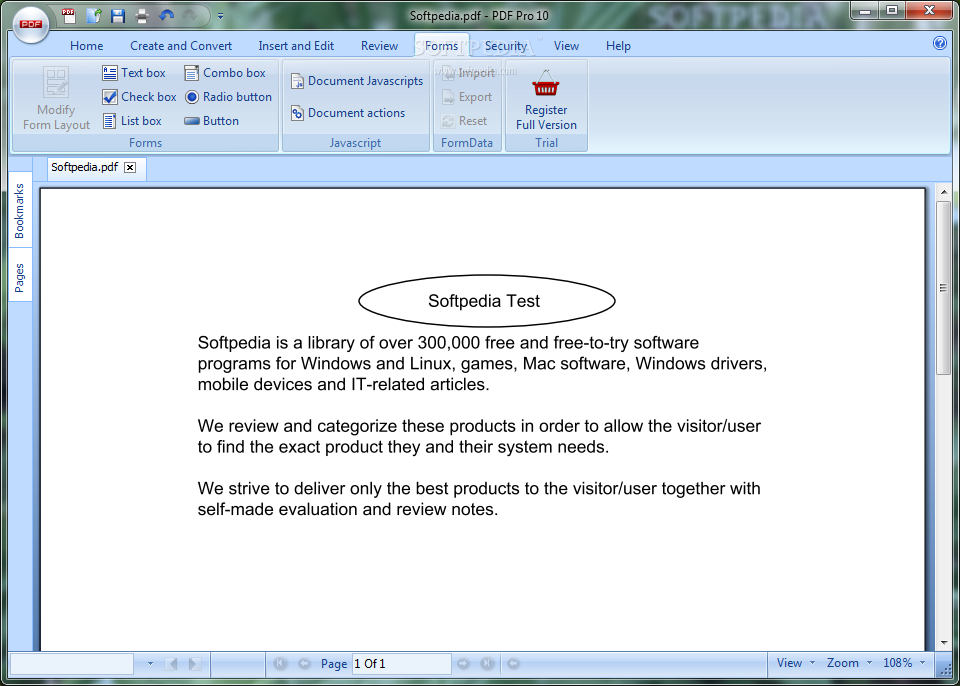Open Document actions
Image resolution: width=960 pixels, height=686 pixels.
(x=348, y=113)
